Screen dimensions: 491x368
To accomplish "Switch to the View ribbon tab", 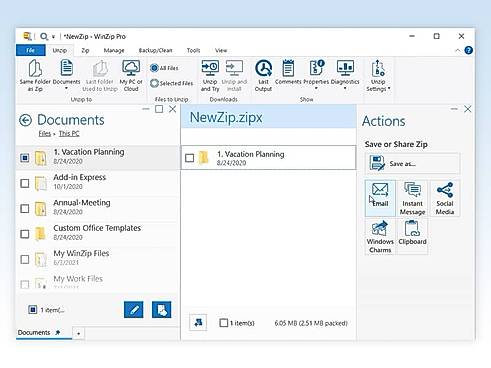I will point(221,50).
